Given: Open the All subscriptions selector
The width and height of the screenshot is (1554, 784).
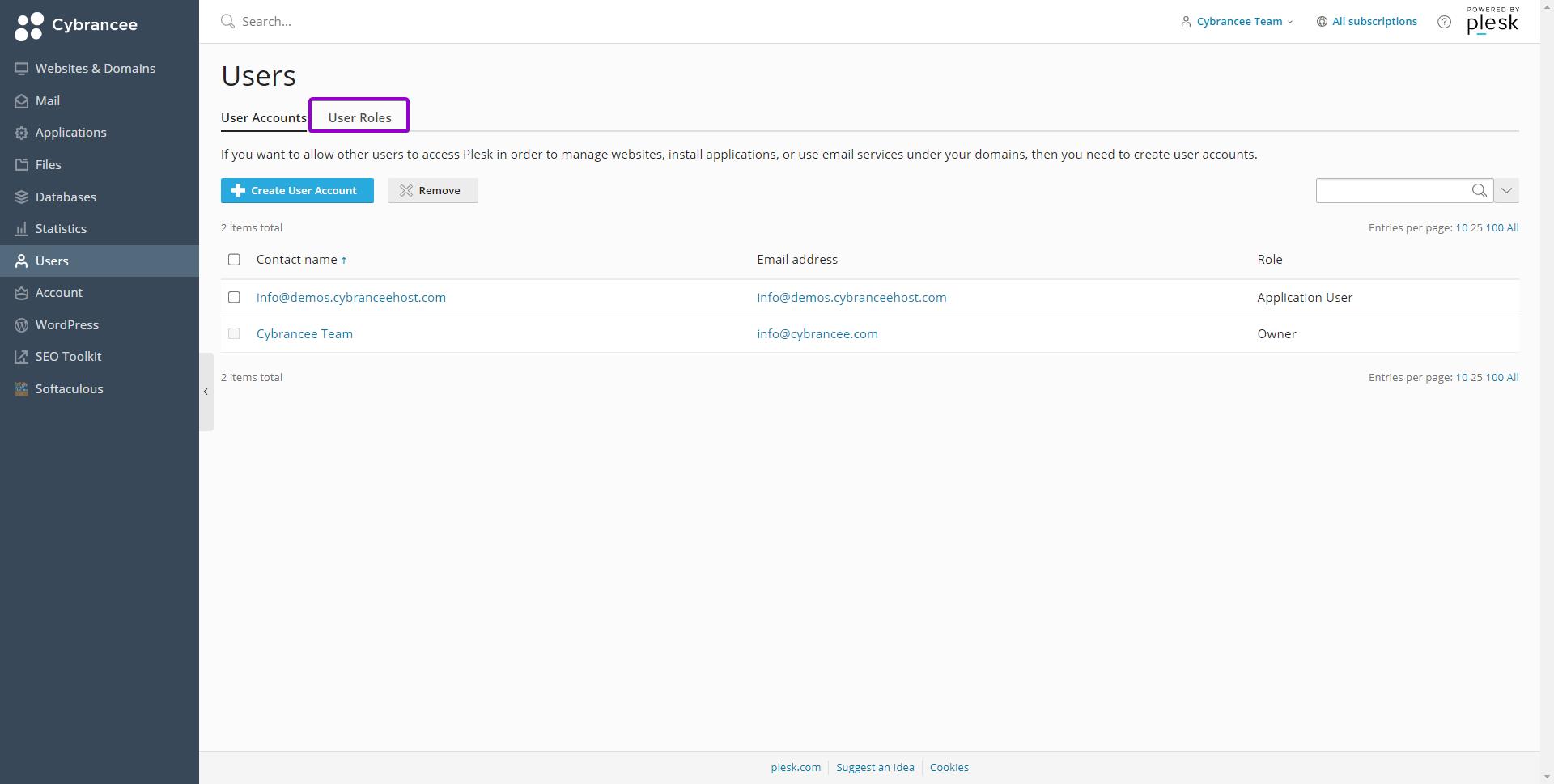Looking at the screenshot, I should (1366, 22).
